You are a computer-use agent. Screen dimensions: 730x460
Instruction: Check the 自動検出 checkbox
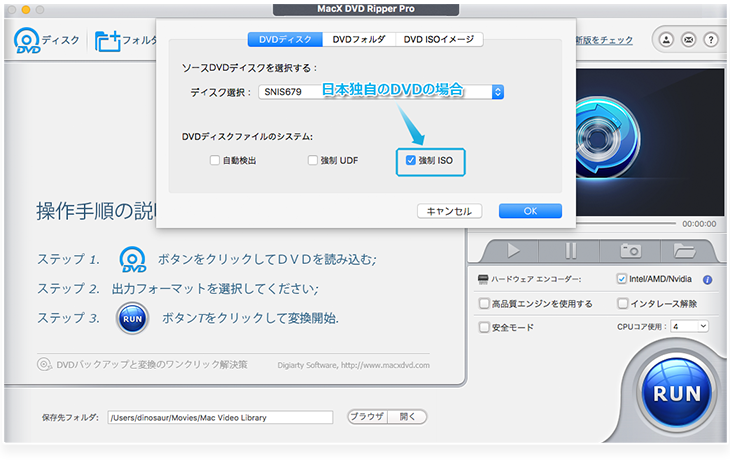[213, 160]
